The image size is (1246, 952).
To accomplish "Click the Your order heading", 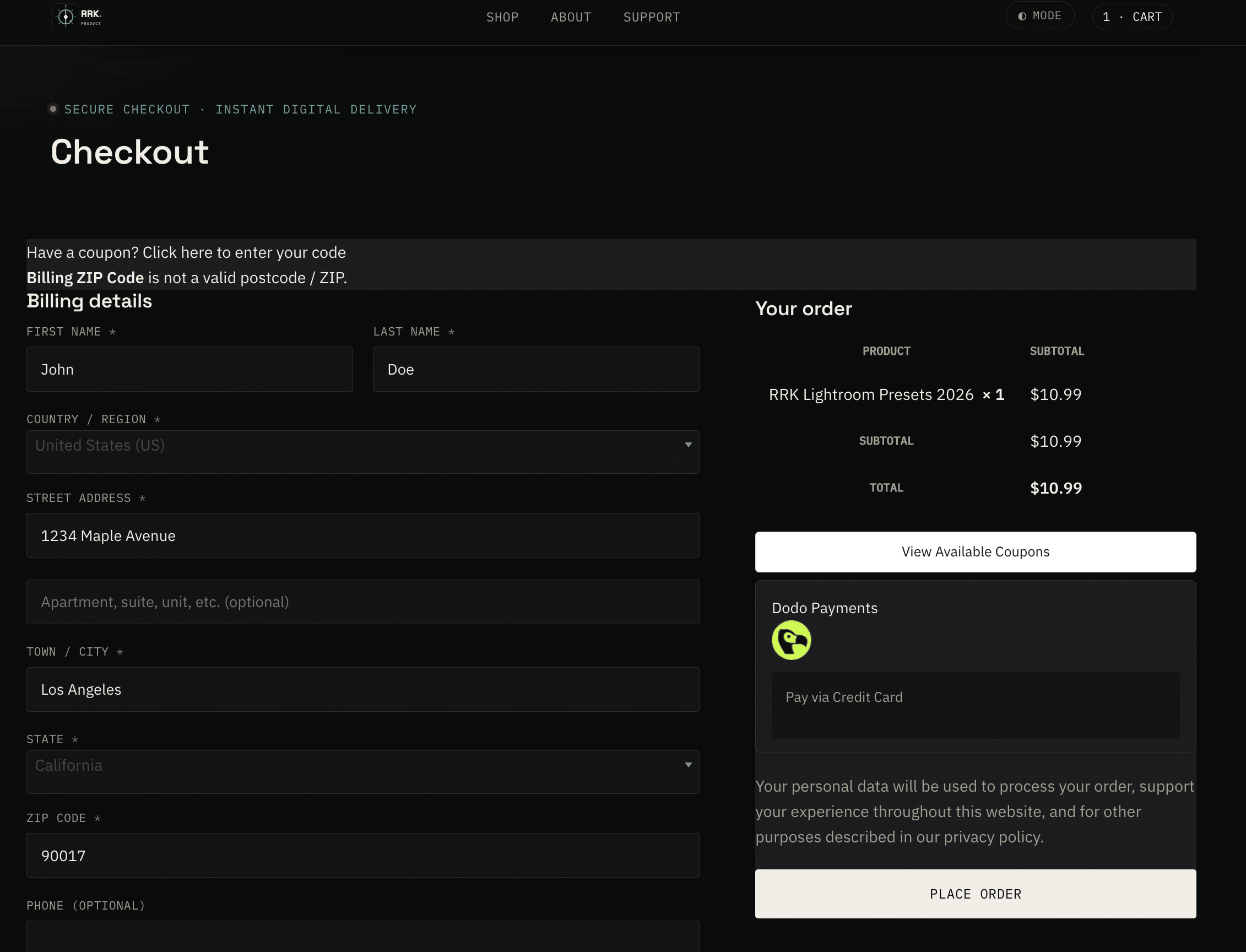I will tap(804, 309).
